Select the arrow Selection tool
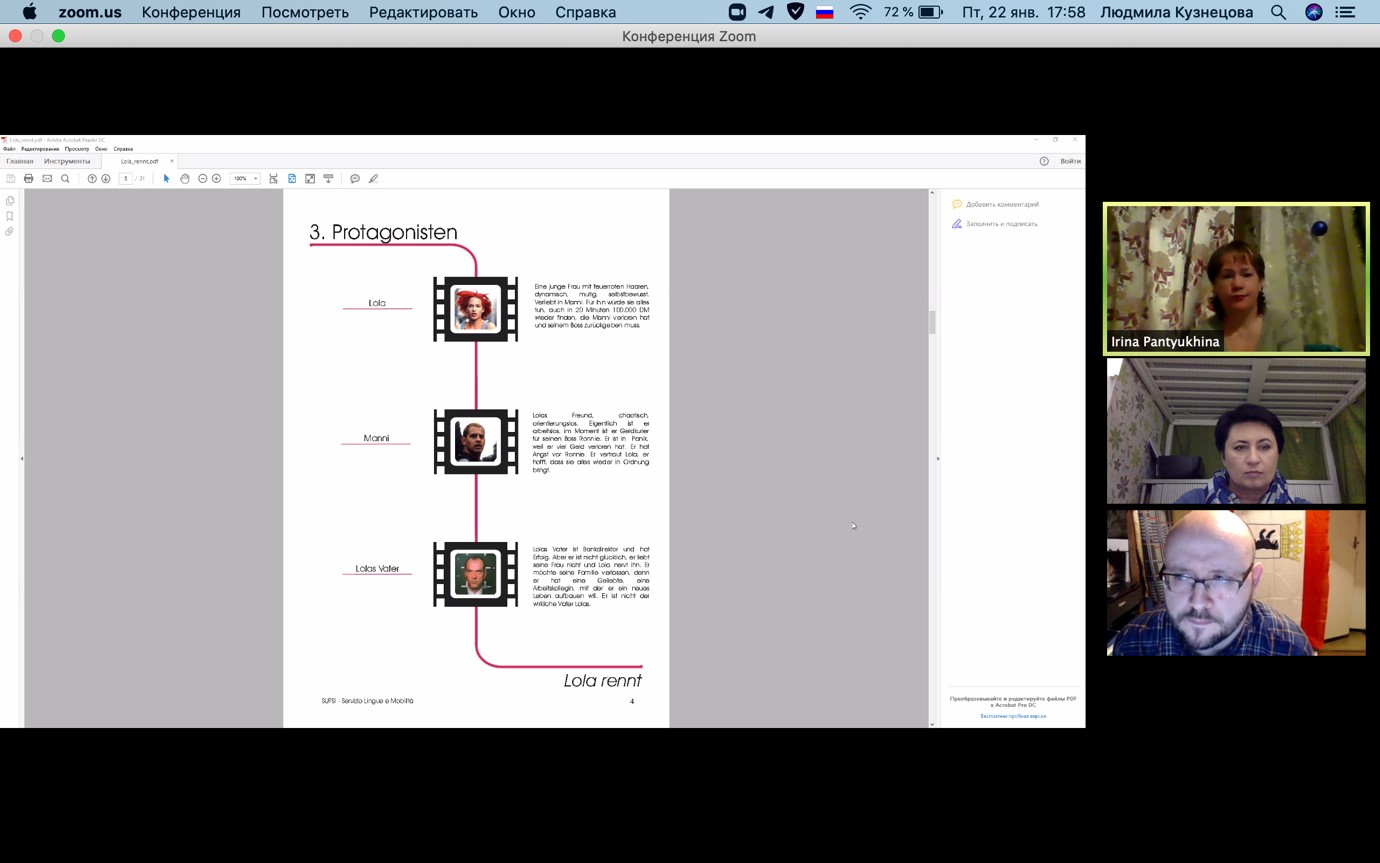 click(166, 179)
